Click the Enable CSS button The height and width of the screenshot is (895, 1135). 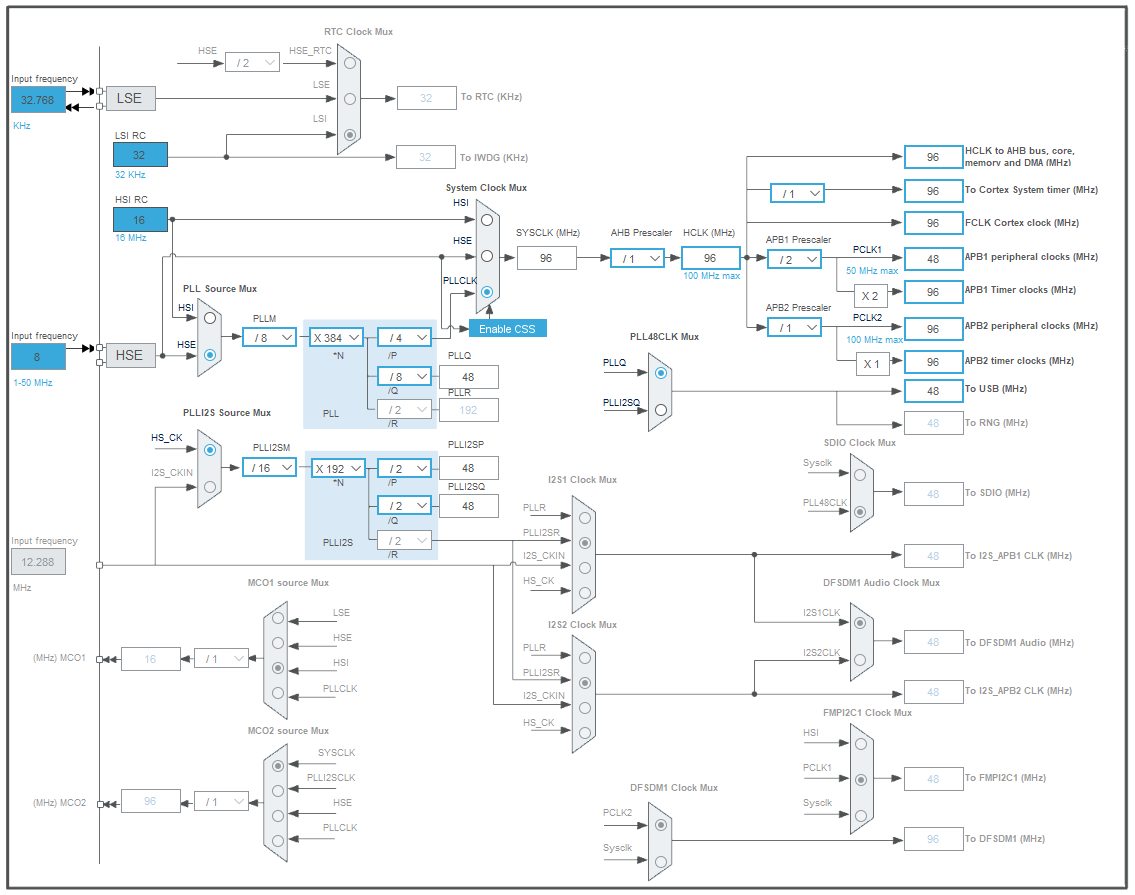coord(508,328)
